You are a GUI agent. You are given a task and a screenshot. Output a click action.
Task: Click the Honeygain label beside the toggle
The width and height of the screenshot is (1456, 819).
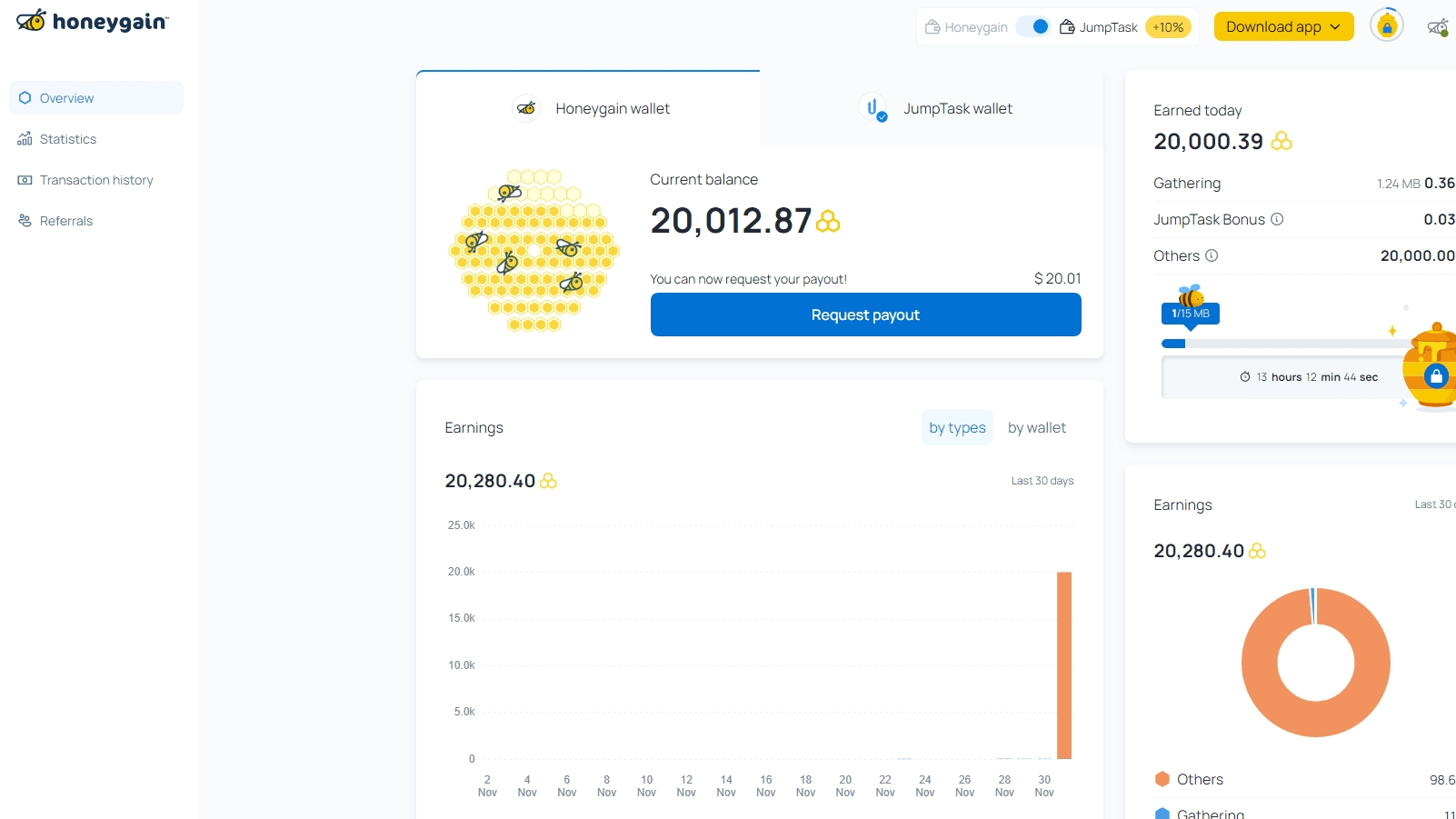(x=976, y=27)
